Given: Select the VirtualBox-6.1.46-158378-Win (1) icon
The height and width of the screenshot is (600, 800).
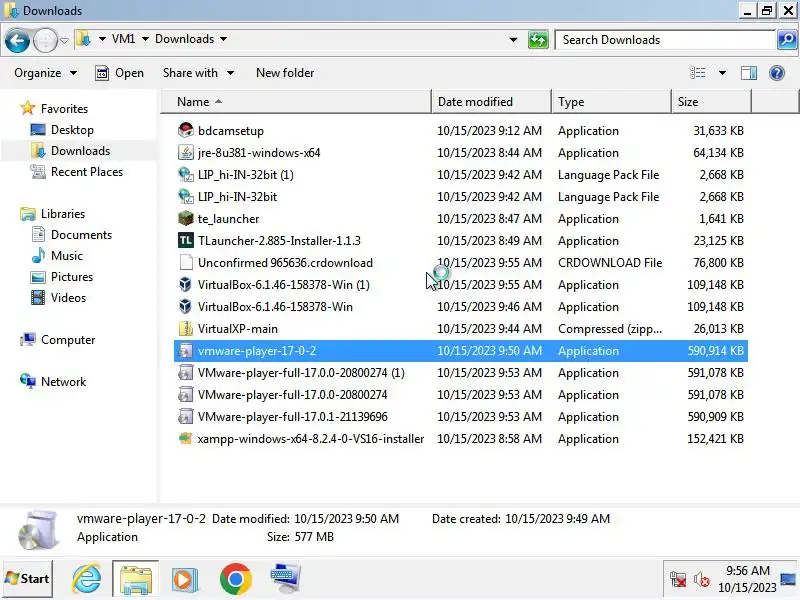Looking at the screenshot, I should pos(186,284).
